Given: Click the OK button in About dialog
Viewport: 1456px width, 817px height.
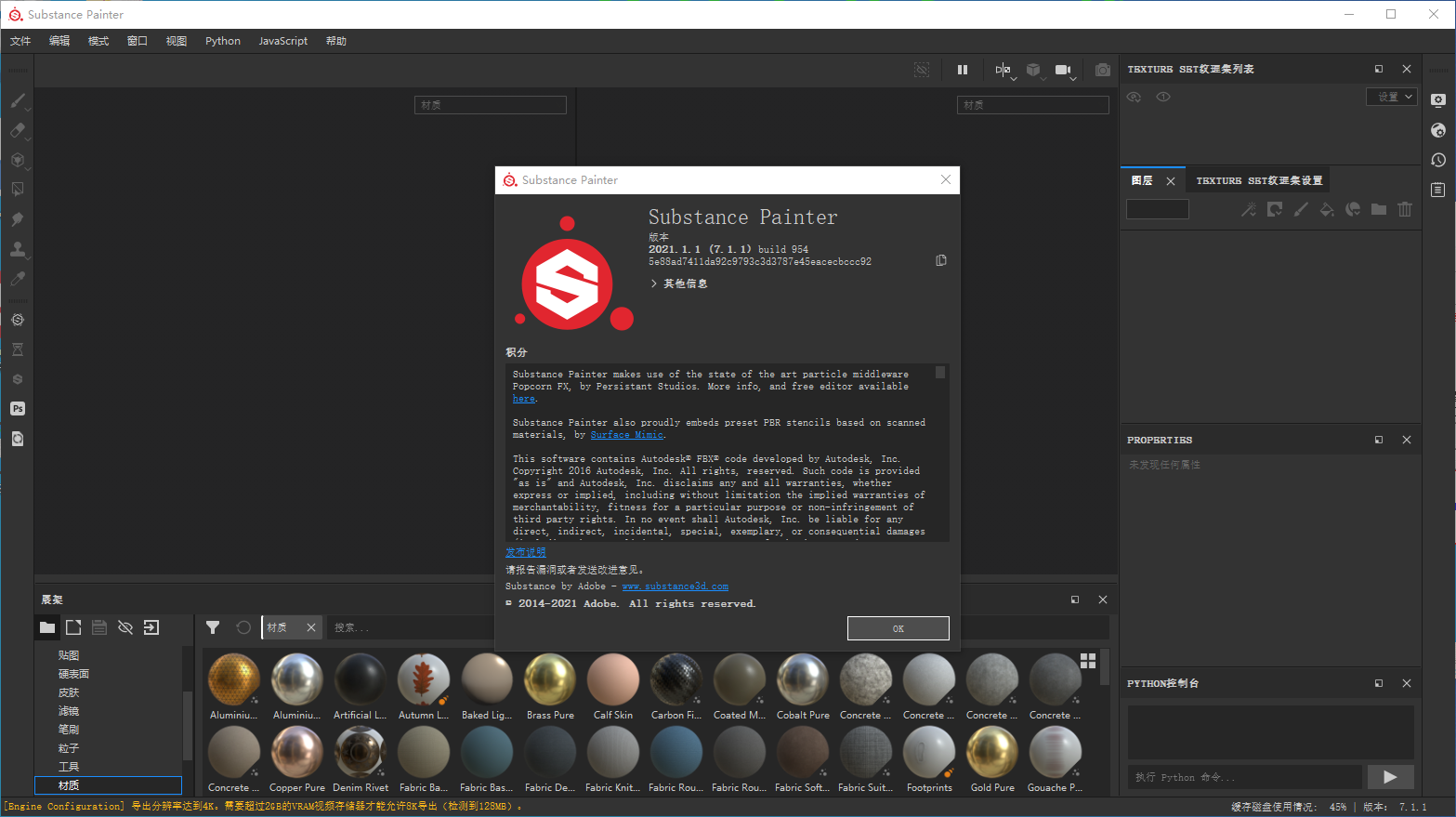Looking at the screenshot, I should click(x=898, y=628).
